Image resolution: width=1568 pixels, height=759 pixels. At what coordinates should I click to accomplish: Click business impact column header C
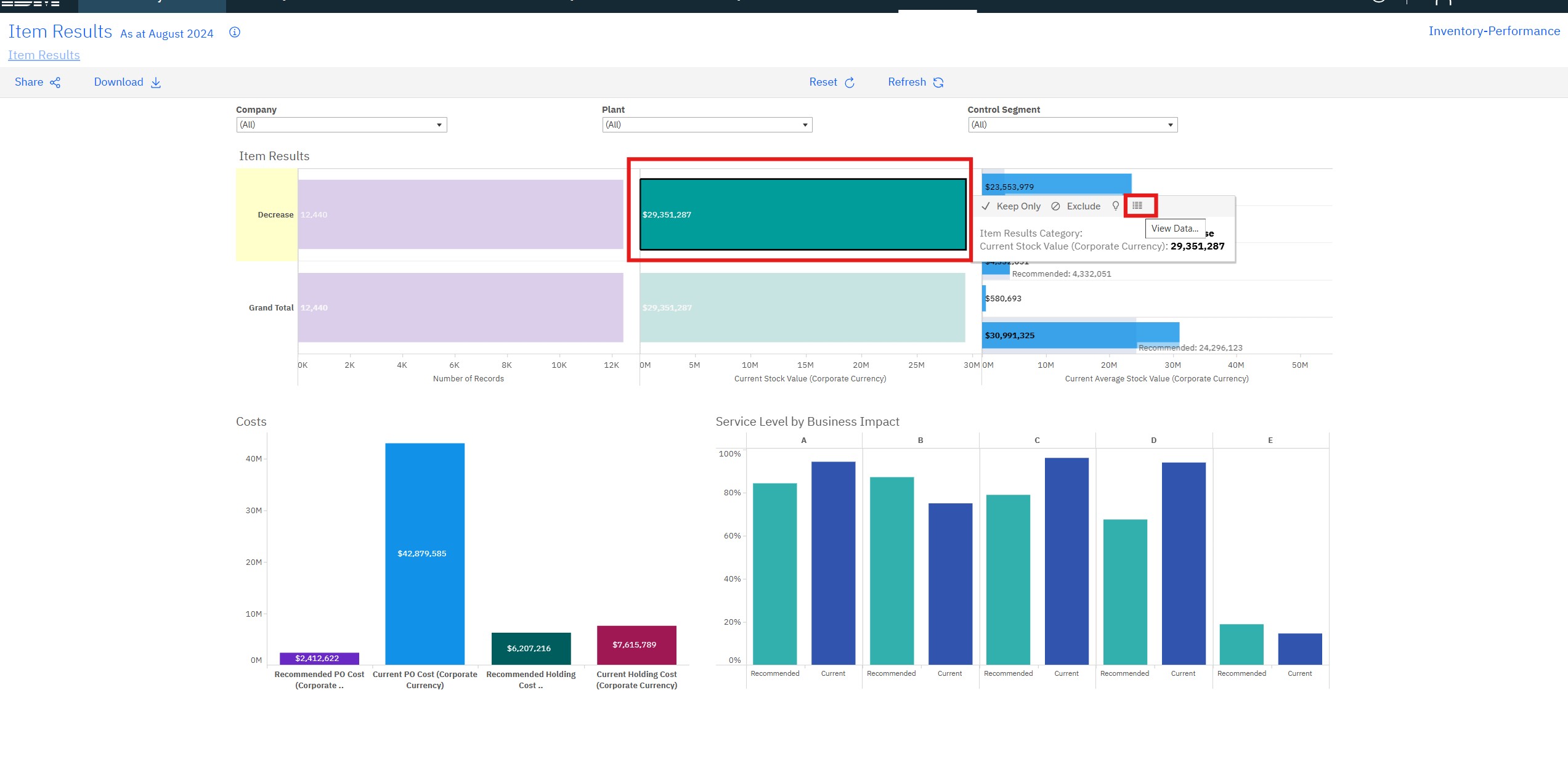click(1037, 440)
